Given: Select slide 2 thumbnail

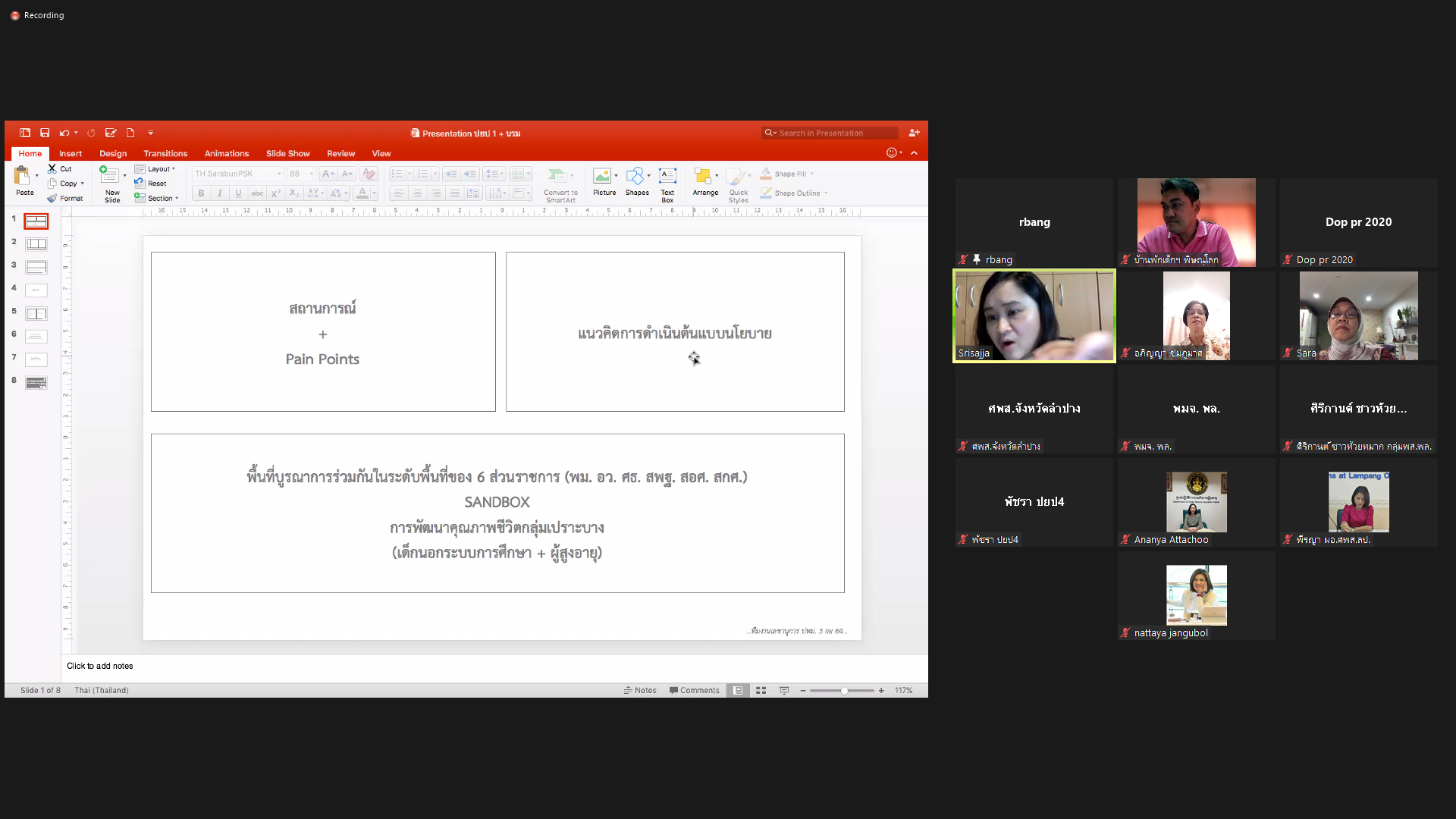Looking at the screenshot, I should click(36, 244).
